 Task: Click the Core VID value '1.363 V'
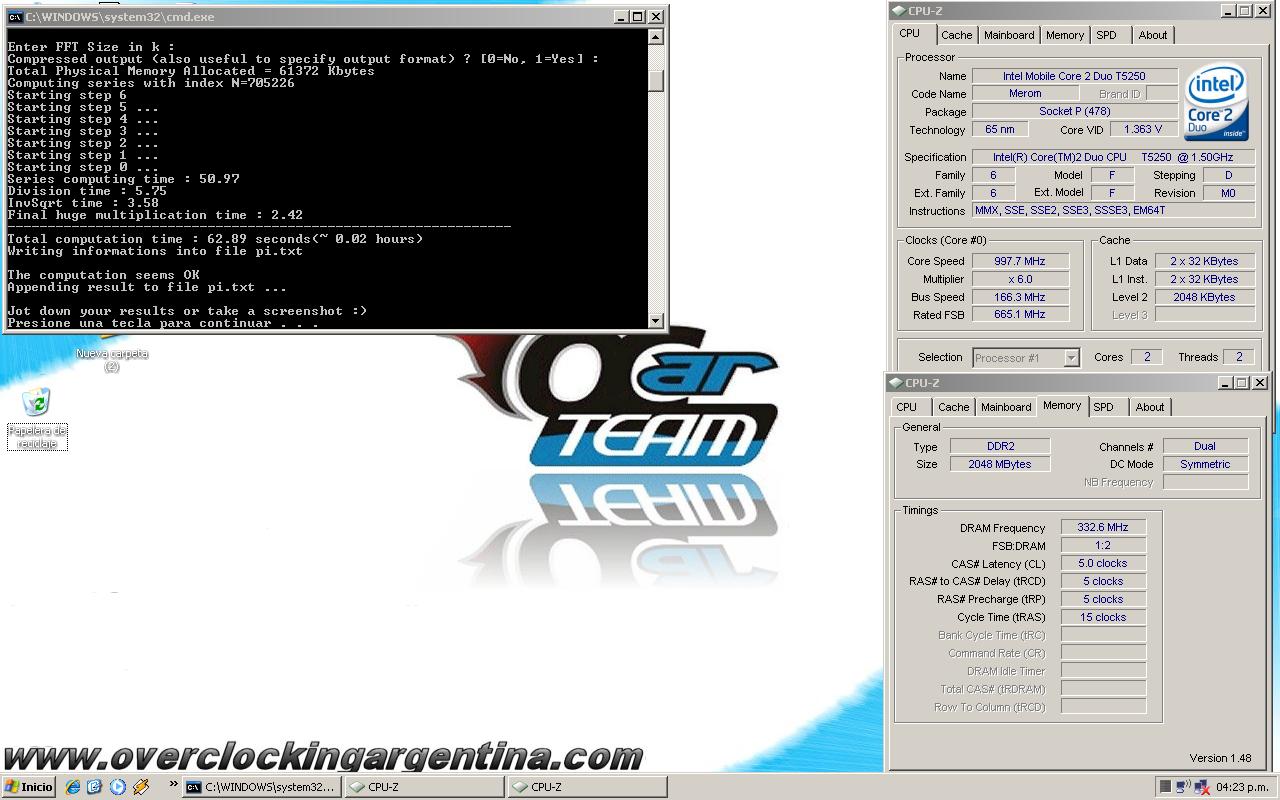tap(1142, 130)
